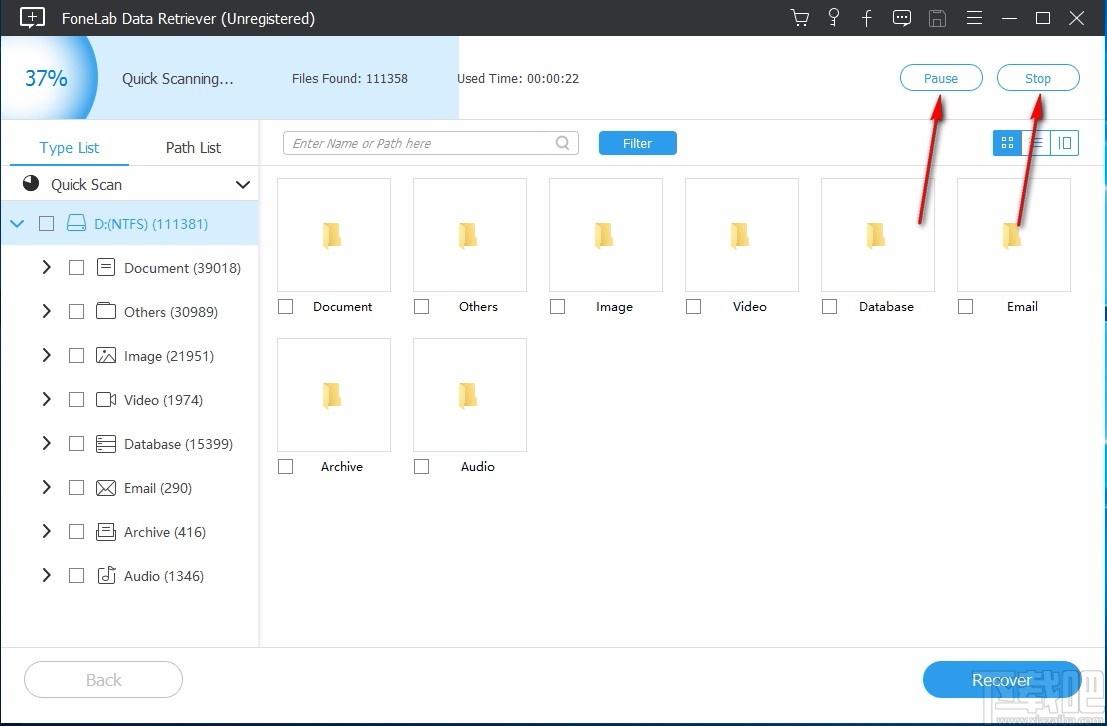Focus the name or path search field

(x=431, y=143)
